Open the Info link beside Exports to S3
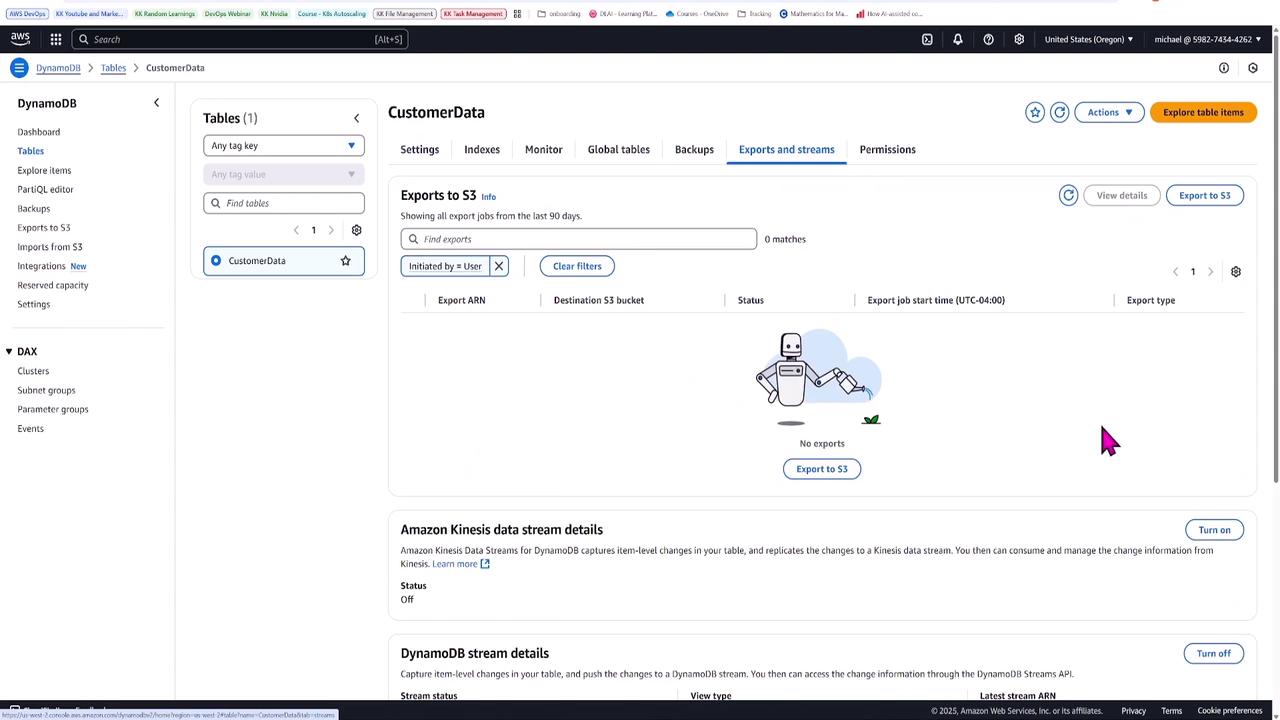The width and height of the screenshot is (1280, 720). pyautogui.click(x=488, y=197)
